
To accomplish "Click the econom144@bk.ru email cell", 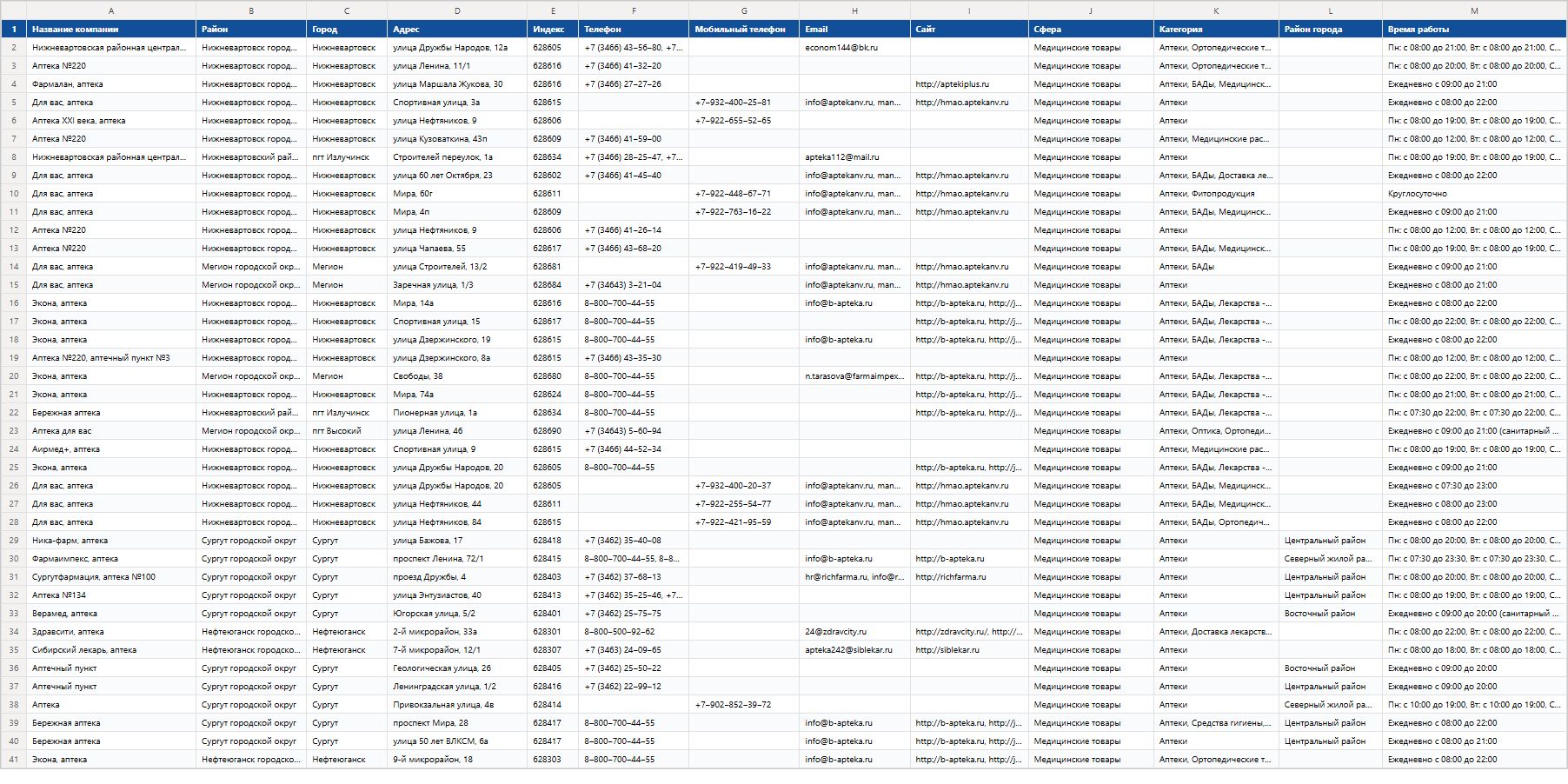I will [854, 48].
